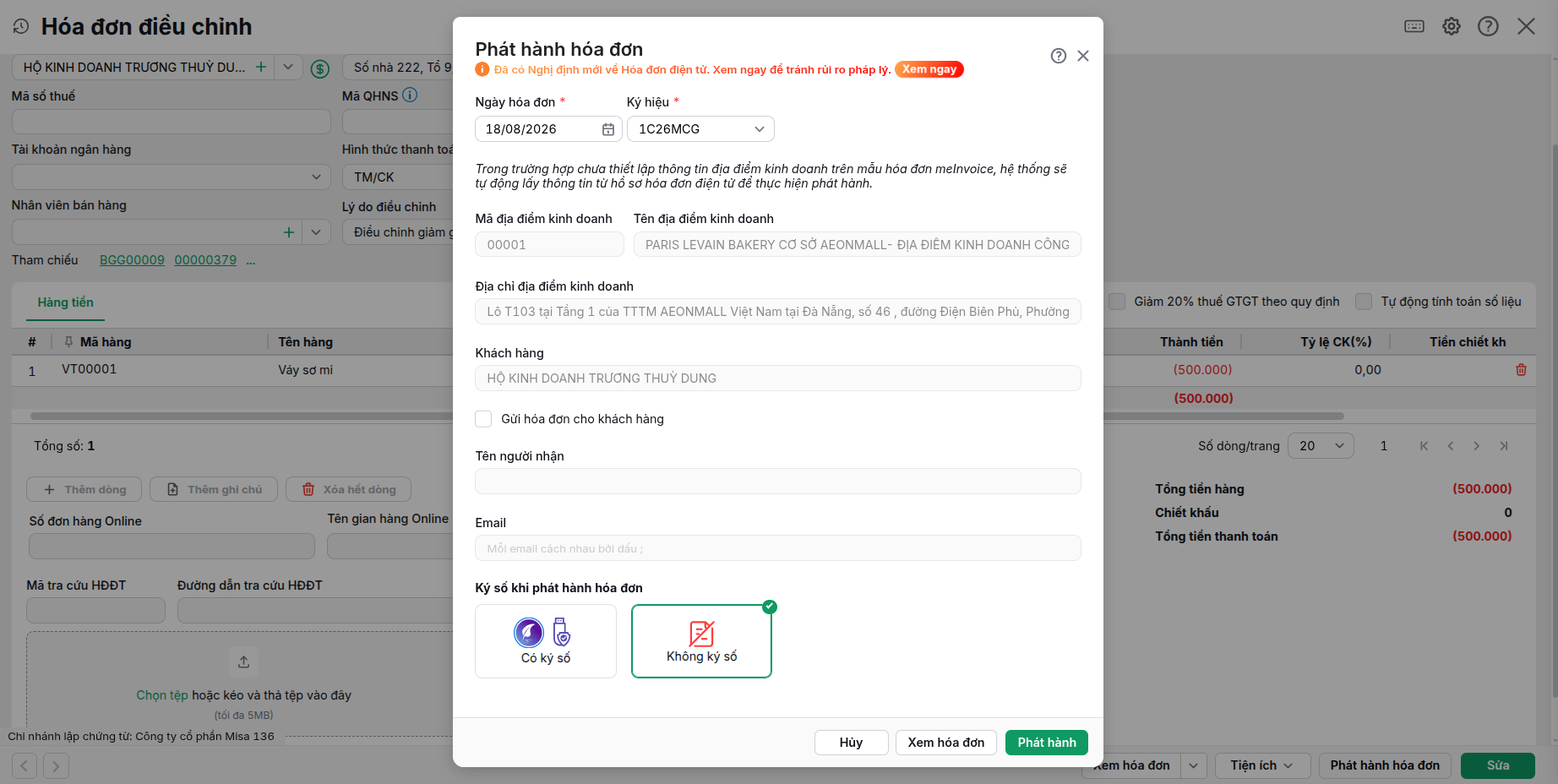1558x784 pixels.
Task: Open the settings gear in top bar
Action: click(x=1452, y=26)
